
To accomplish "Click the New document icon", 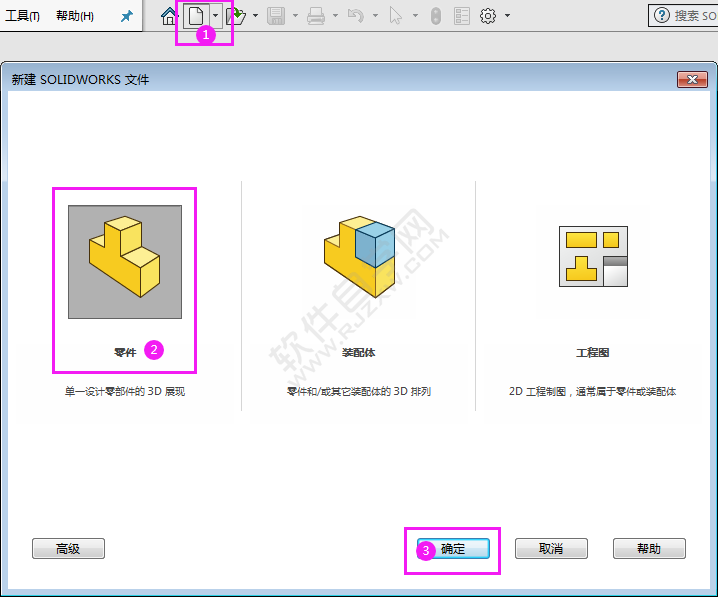I will (x=196, y=16).
